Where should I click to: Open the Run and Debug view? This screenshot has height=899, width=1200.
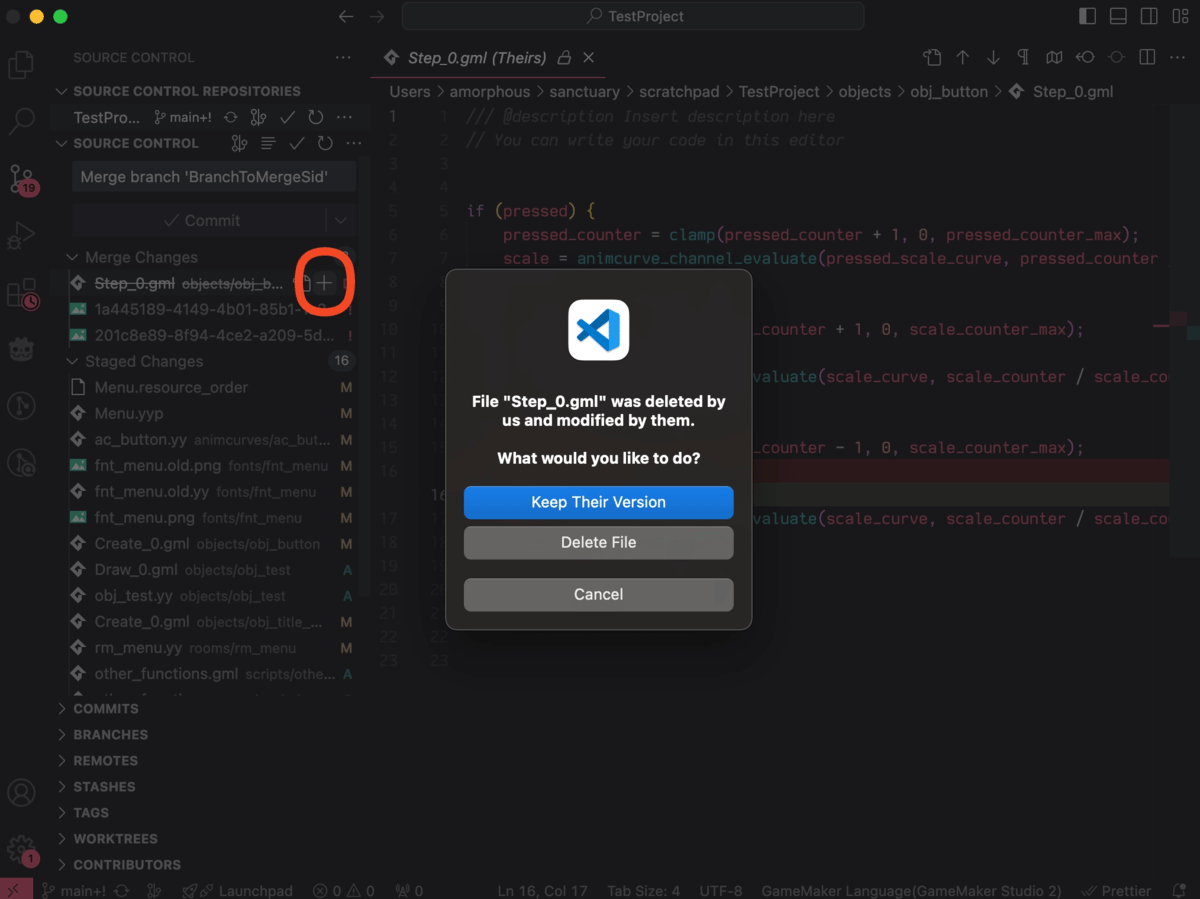coord(21,236)
